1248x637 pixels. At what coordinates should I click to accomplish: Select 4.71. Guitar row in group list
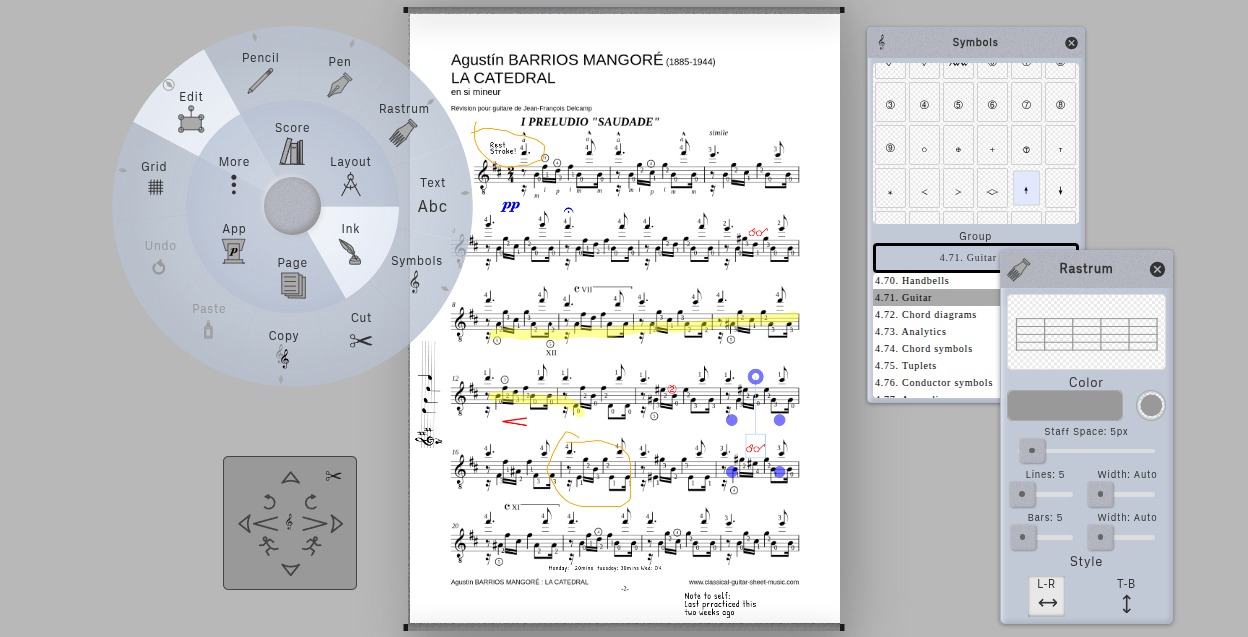coord(936,298)
